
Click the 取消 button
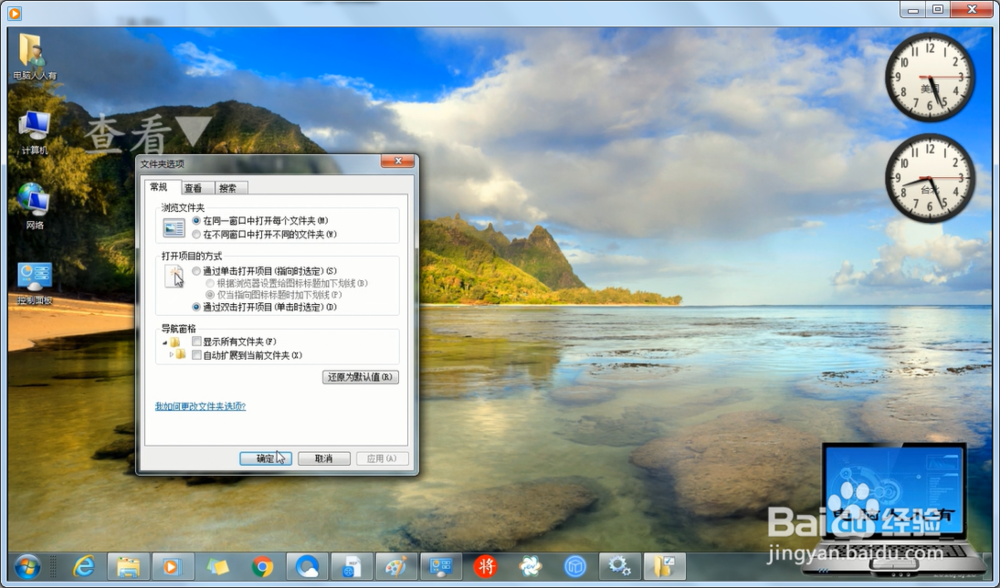point(324,459)
